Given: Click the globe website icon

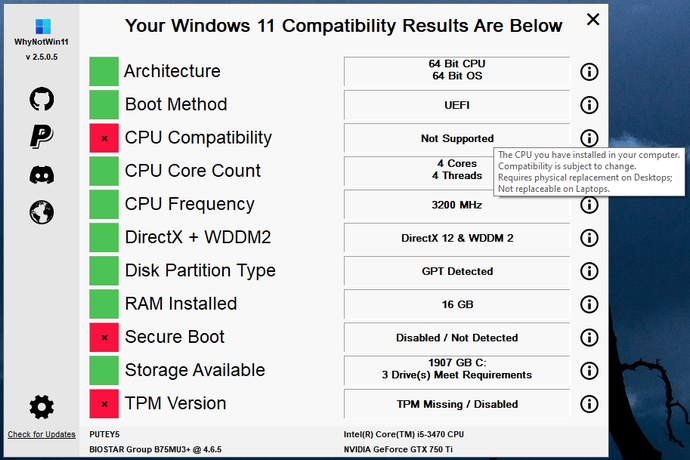Looking at the screenshot, I should (x=42, y=212).
